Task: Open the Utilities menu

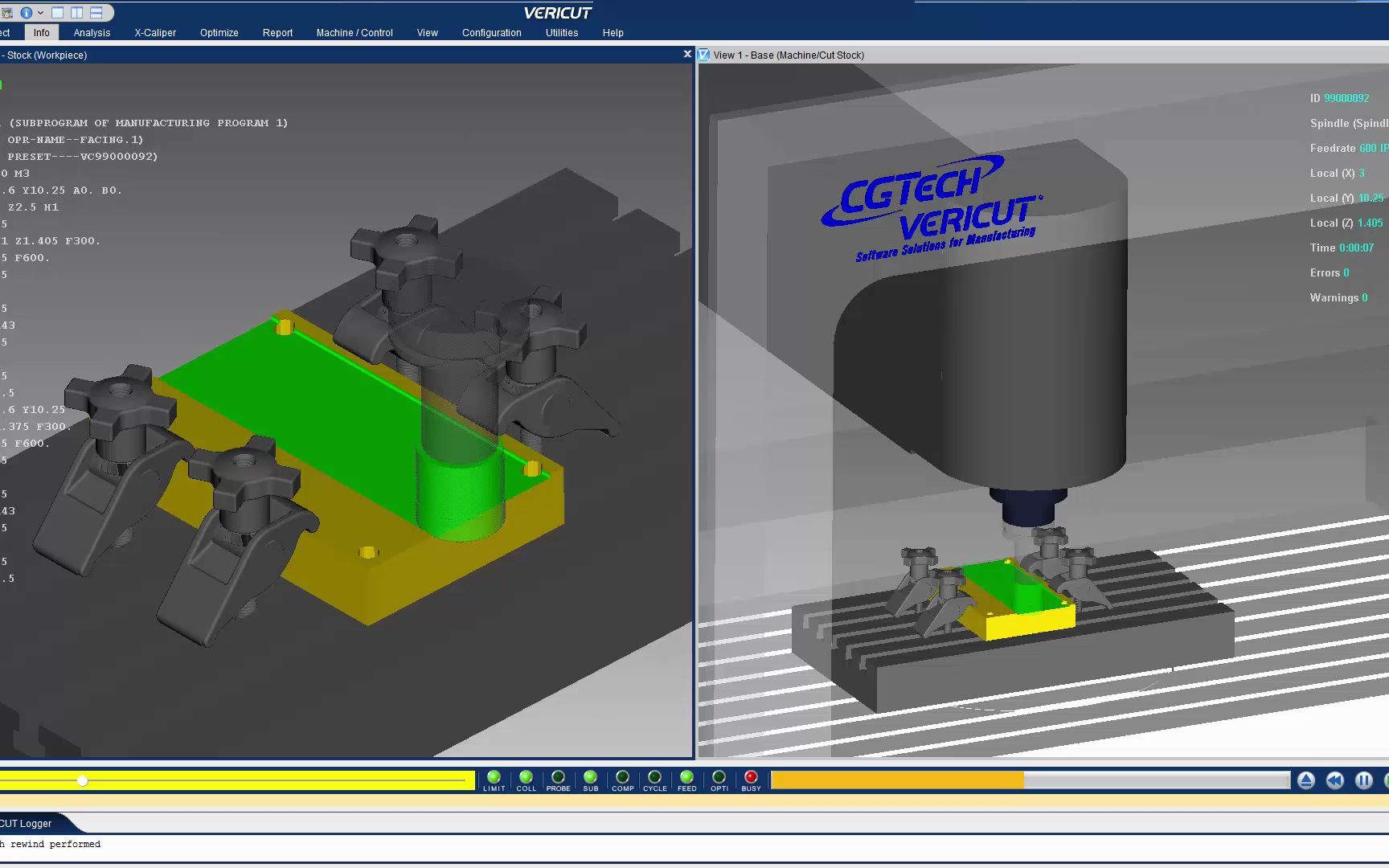Action: click(x=562, y=33)
